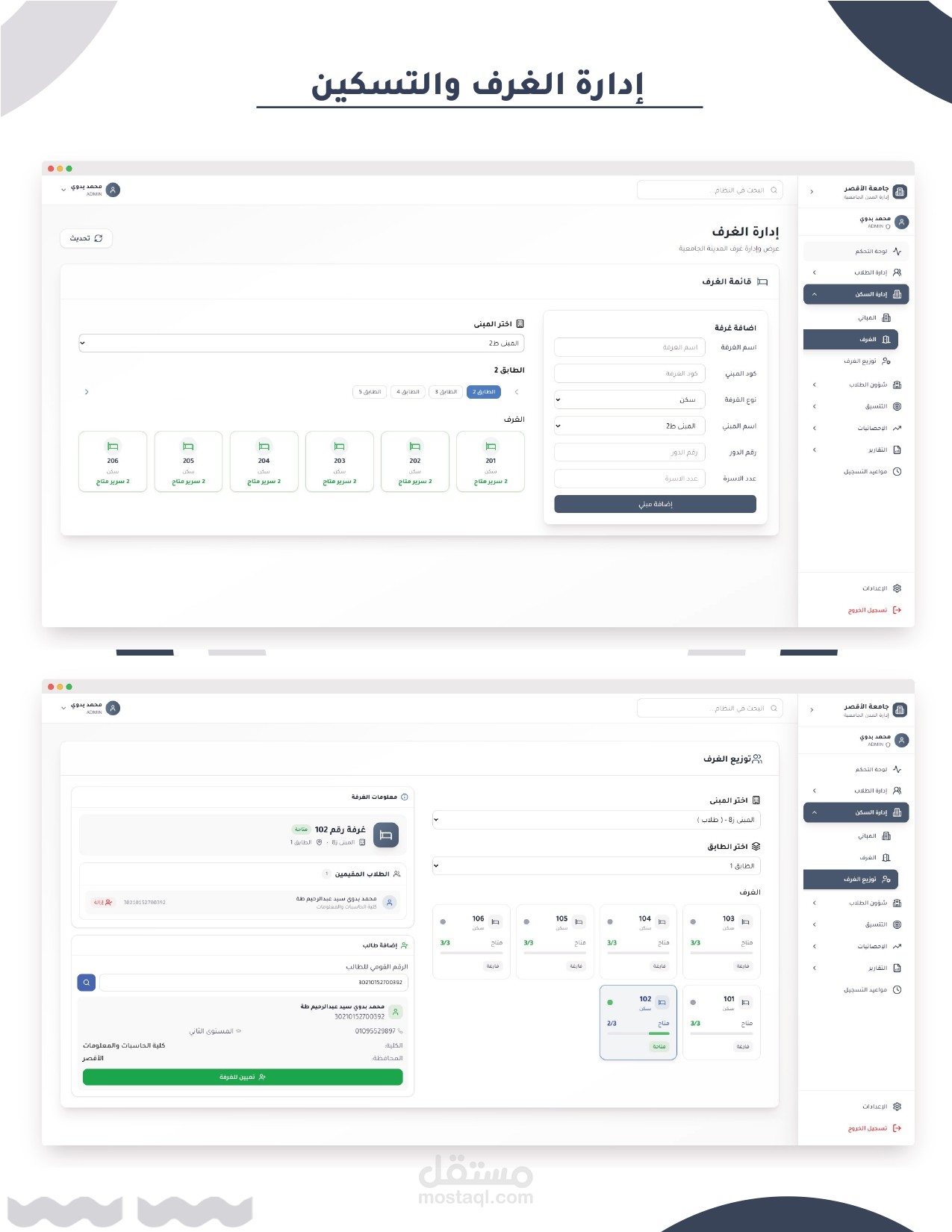Click جامعة الأقصر logo icon in bottom window
Image resolution: width=952 pixels, height=1232 pixels.
point(900,709)
